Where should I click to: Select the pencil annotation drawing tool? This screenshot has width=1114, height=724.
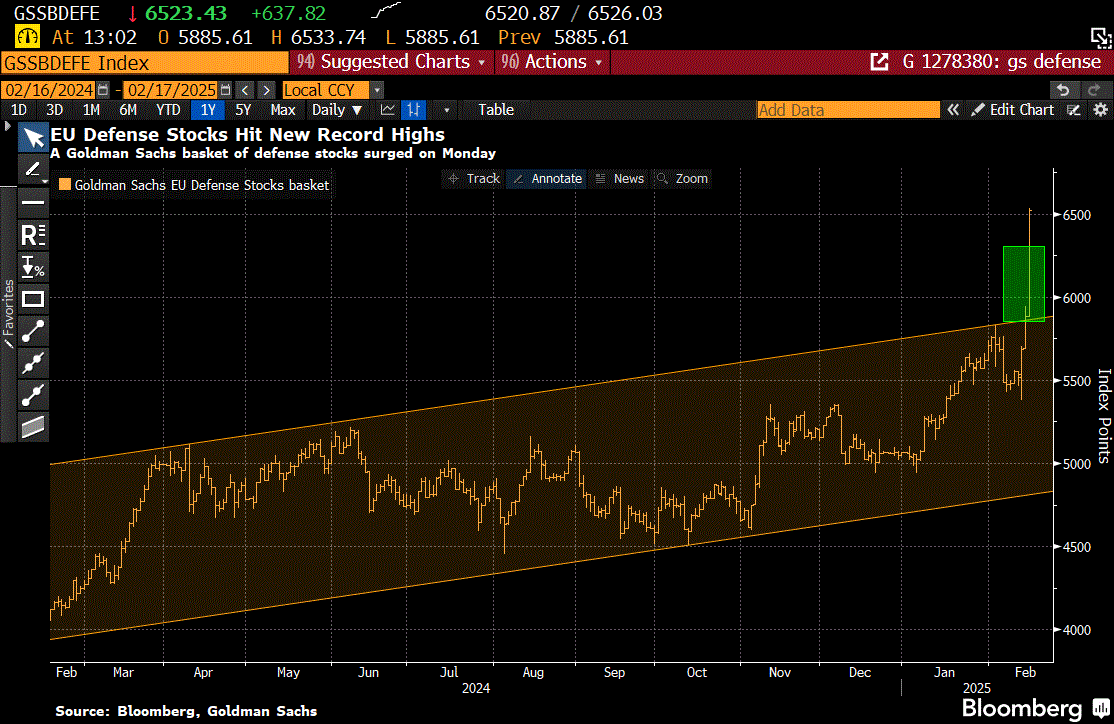point(33,170)
